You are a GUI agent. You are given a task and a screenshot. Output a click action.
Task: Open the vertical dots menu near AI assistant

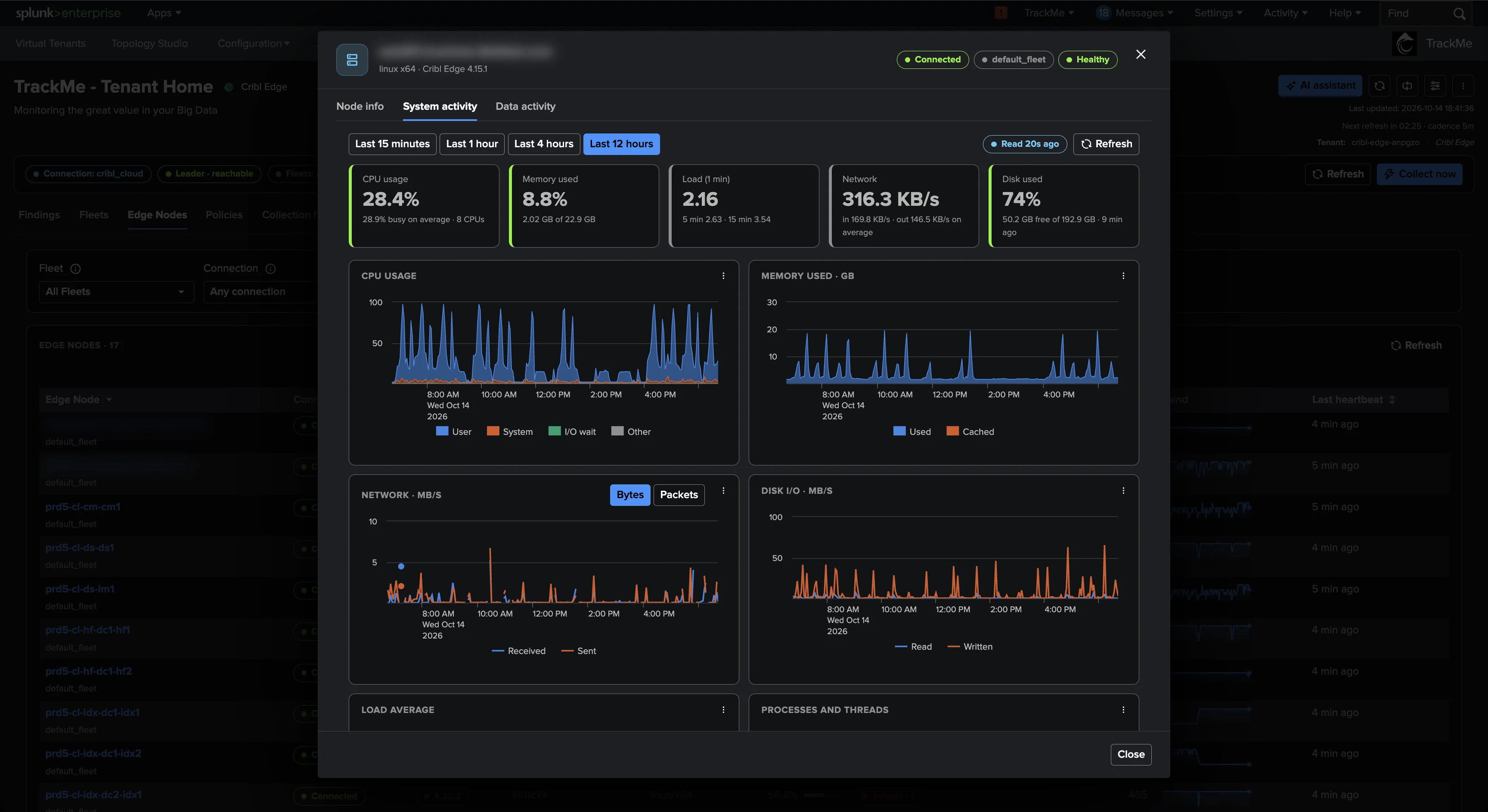[x=1463, y=86]
